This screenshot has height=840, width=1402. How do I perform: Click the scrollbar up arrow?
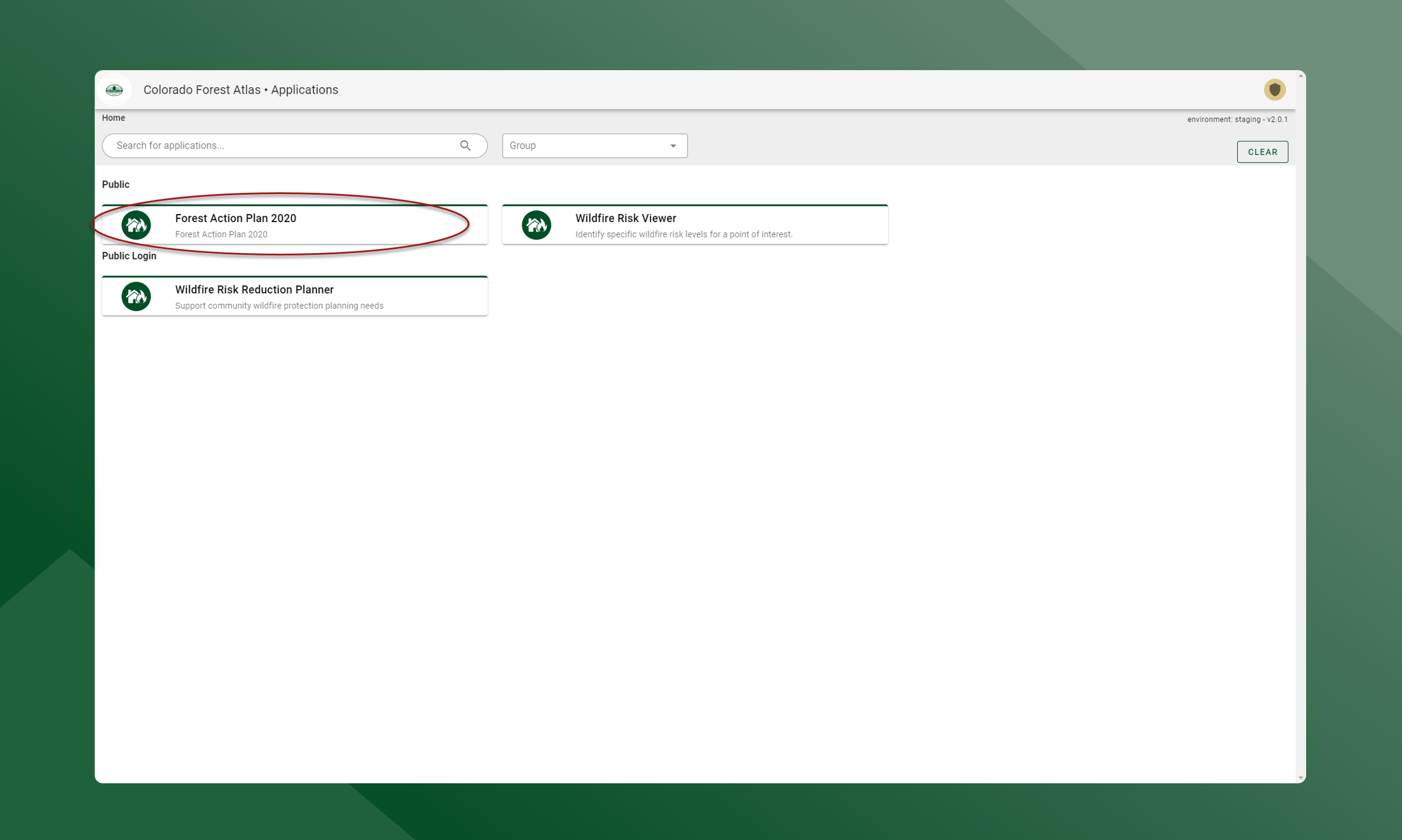1300,76
